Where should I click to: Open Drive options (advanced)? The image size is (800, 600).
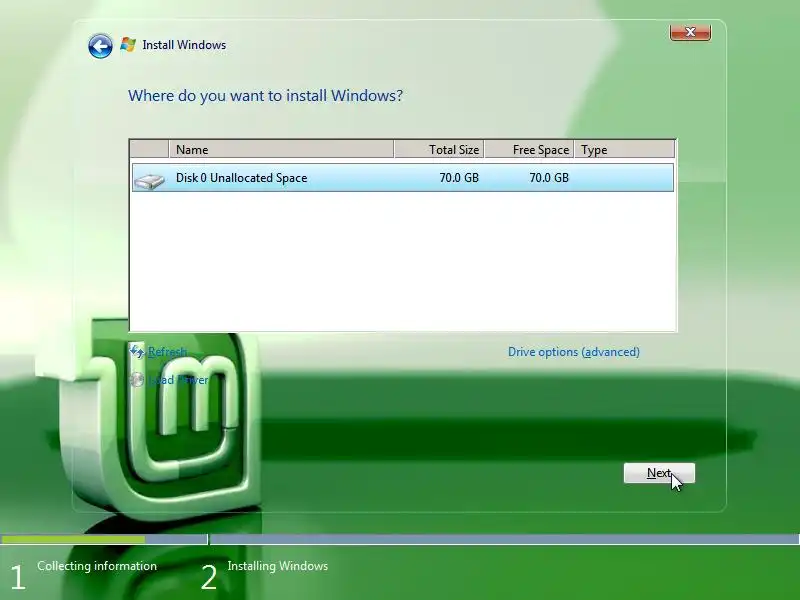pyautogui.click(x=573, y=352)
